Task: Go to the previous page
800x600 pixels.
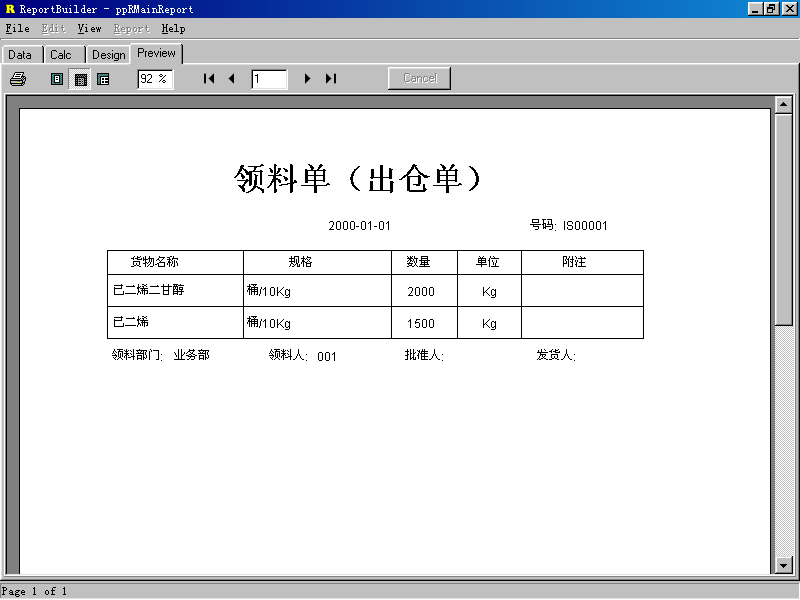Action: click(x=231, y=79)
